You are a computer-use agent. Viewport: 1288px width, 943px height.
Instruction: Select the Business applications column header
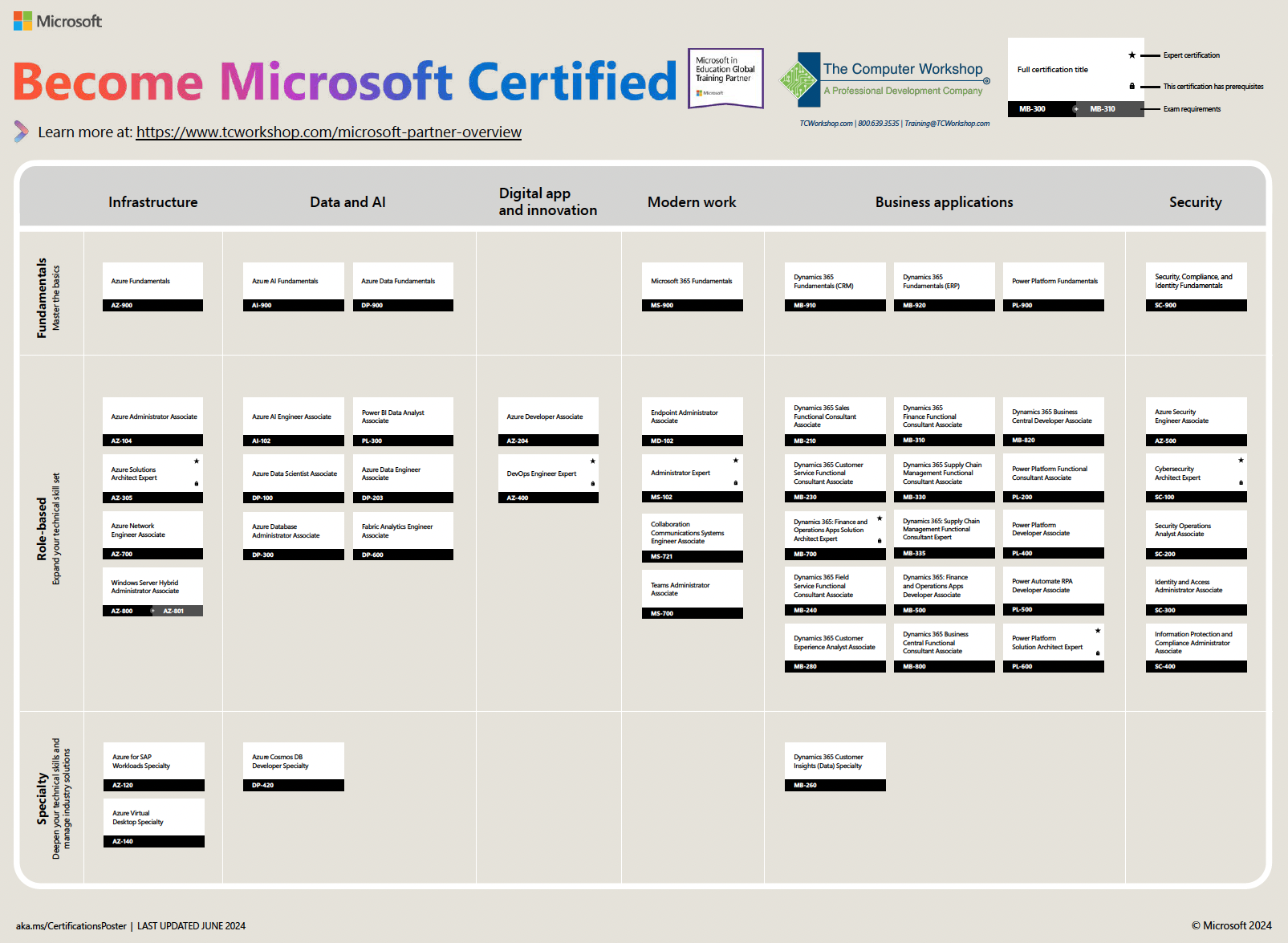click(945, 202)
